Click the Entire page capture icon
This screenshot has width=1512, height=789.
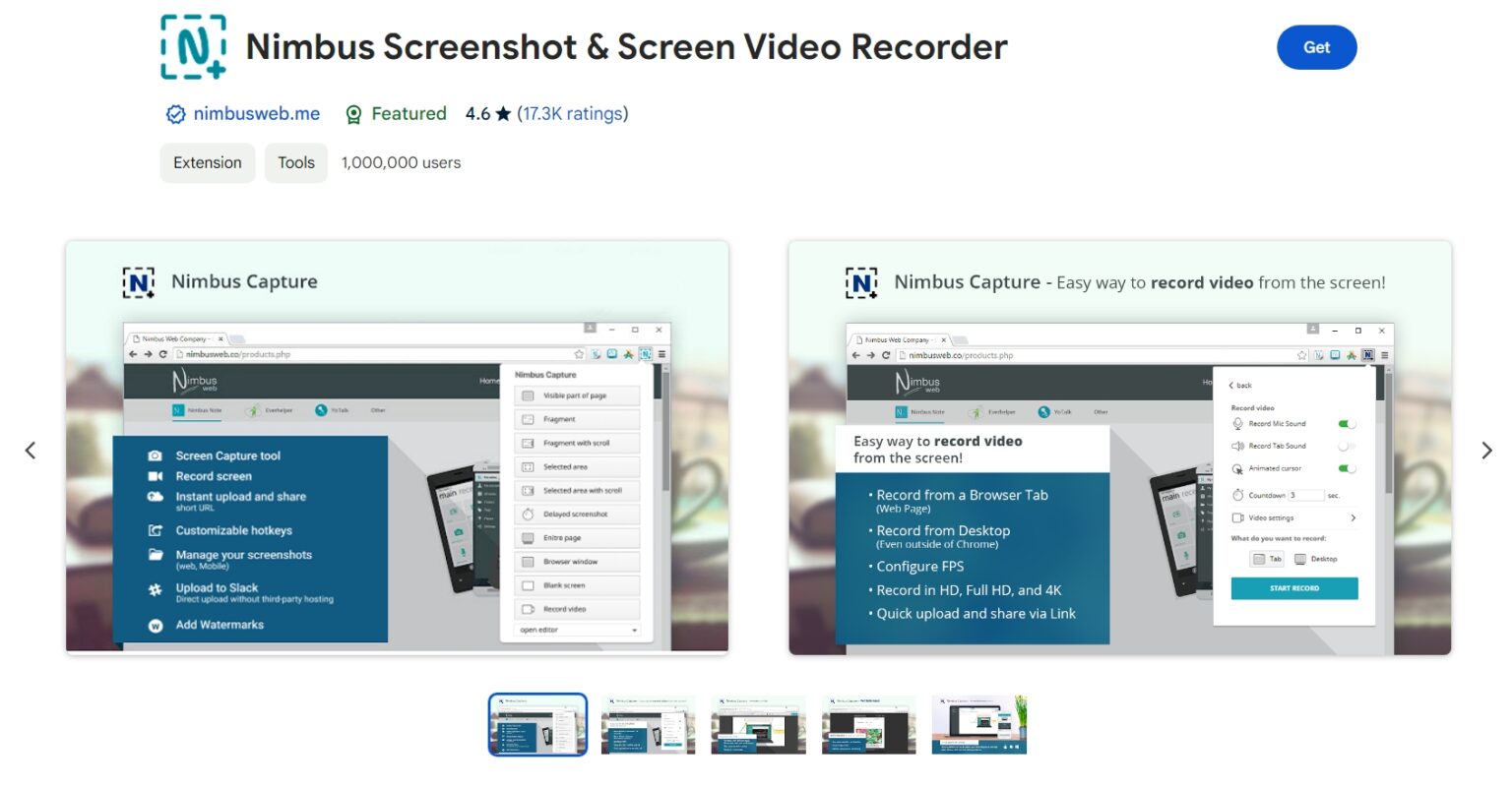[x=527, y=538]
